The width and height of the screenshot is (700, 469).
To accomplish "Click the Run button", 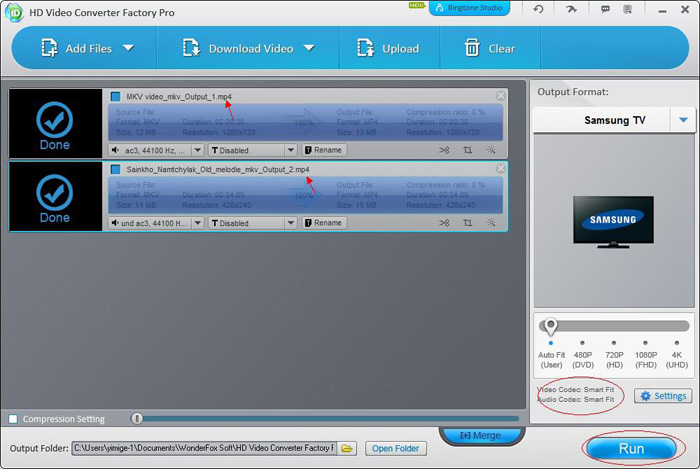I will click(x=631, y=448).
